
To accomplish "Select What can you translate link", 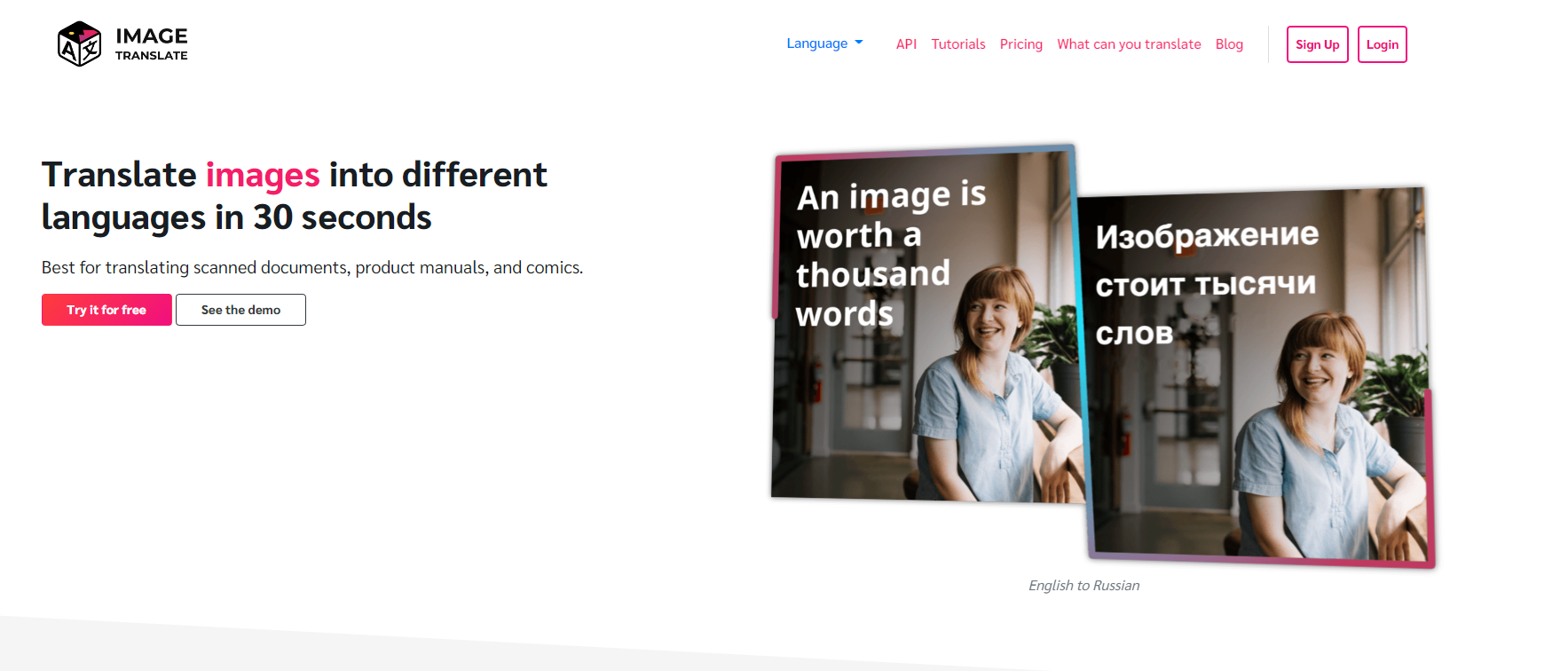I will tap(1129, 44).
